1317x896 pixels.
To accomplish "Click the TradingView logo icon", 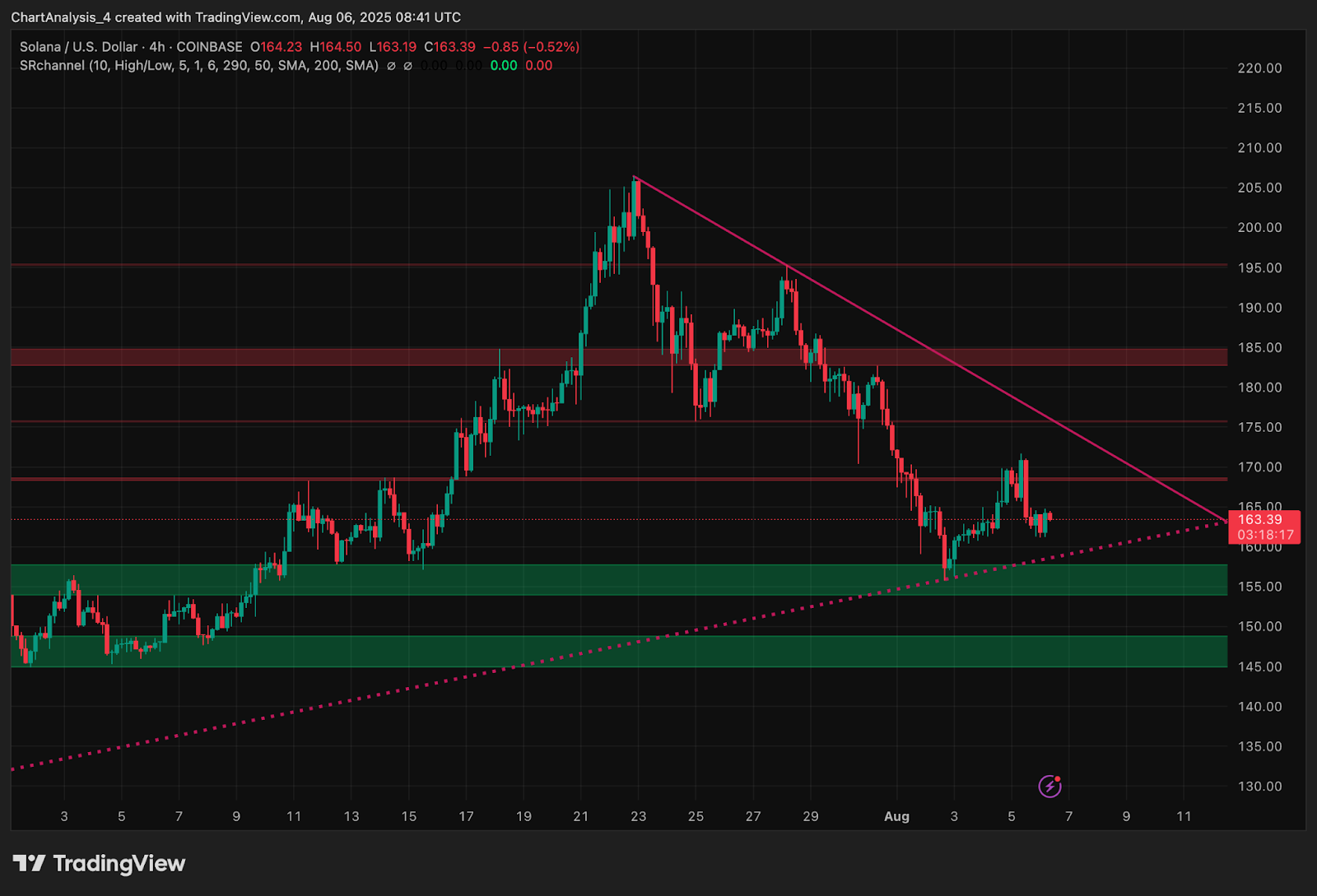I will point(29,863).
